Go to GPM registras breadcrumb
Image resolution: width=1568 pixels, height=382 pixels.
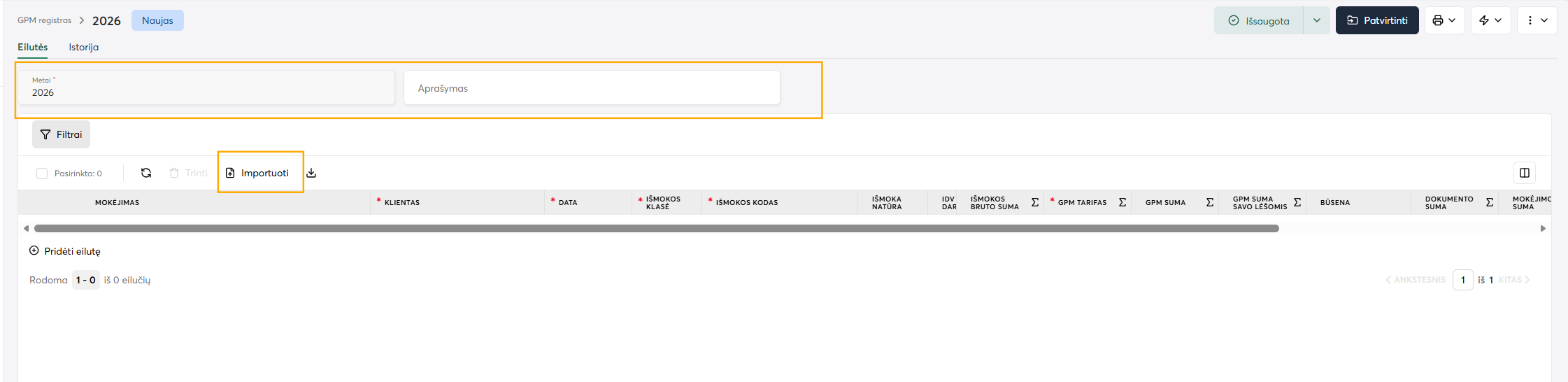click(x=45, y=20)
